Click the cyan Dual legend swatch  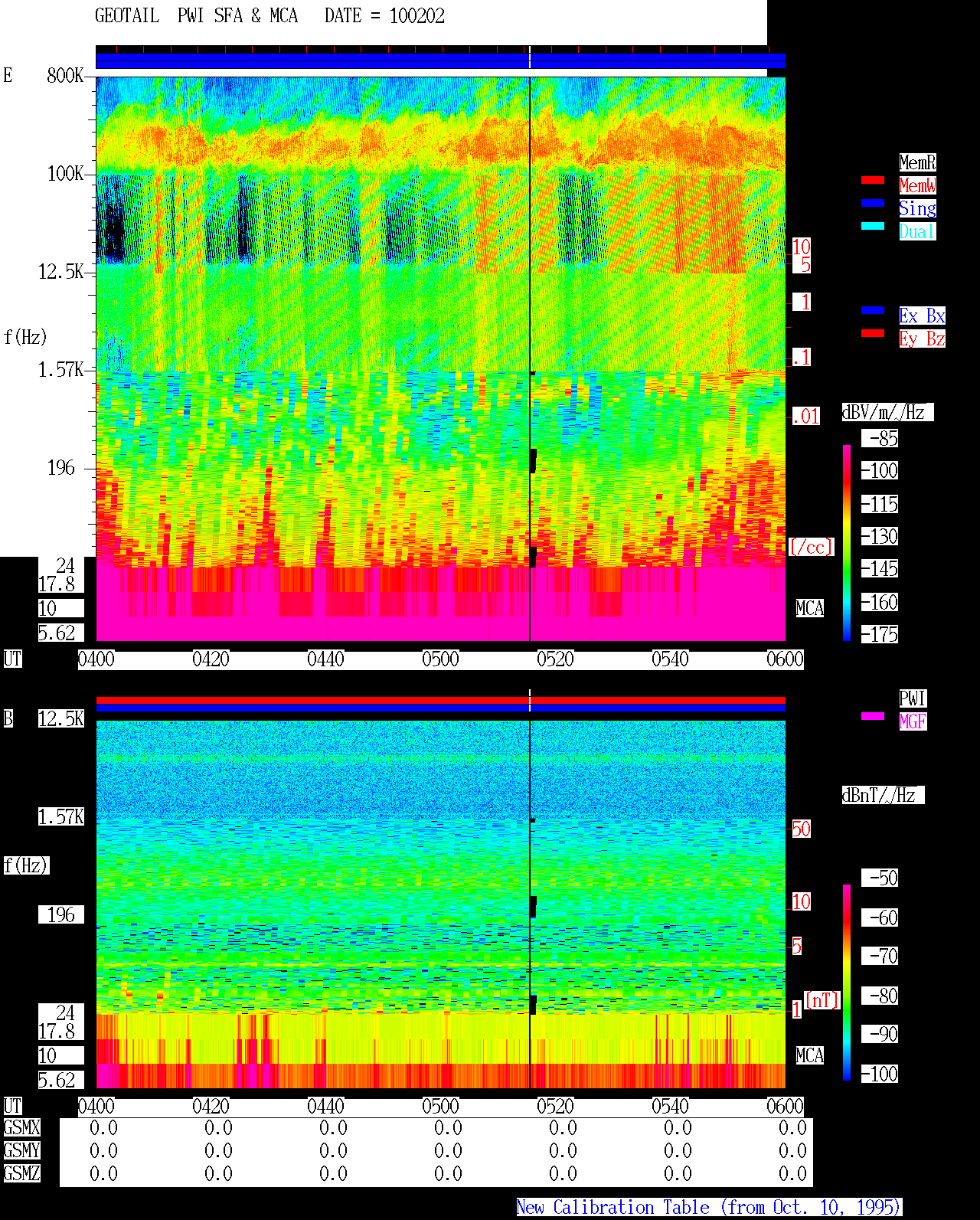click(873, 226)
